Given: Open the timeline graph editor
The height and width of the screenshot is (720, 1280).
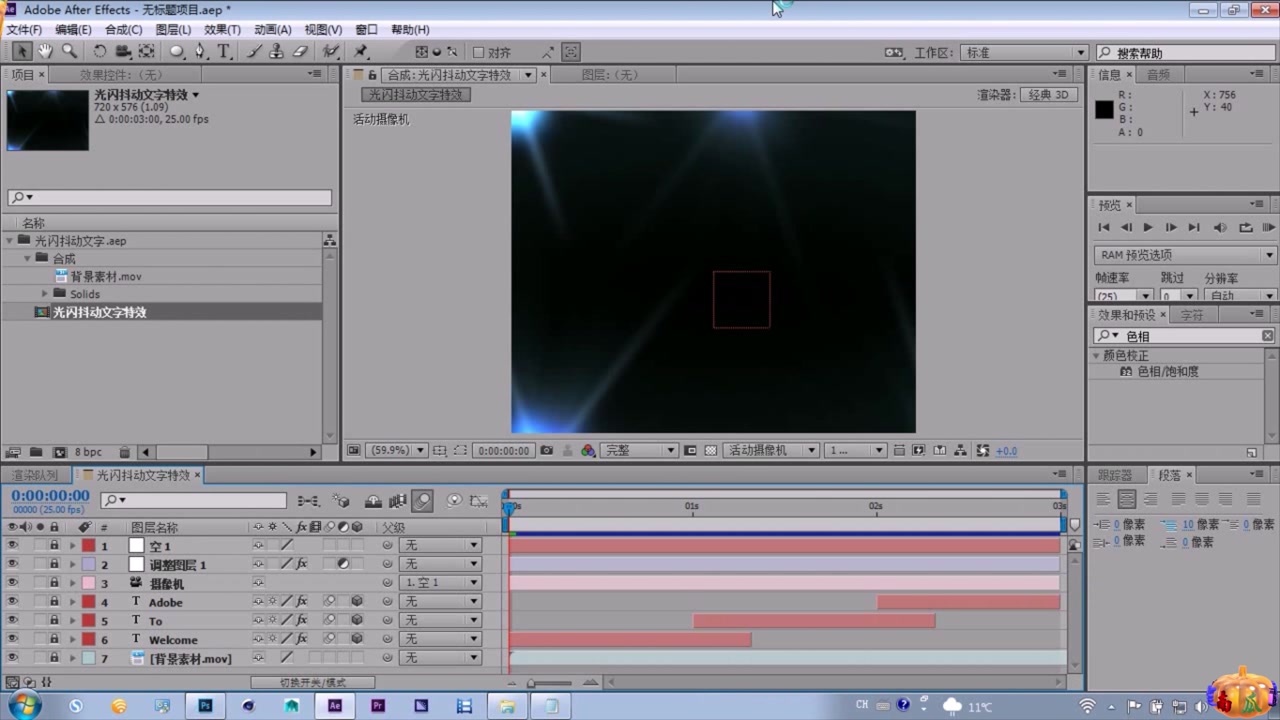Looking at the screenshot, I should coord(479,501).
